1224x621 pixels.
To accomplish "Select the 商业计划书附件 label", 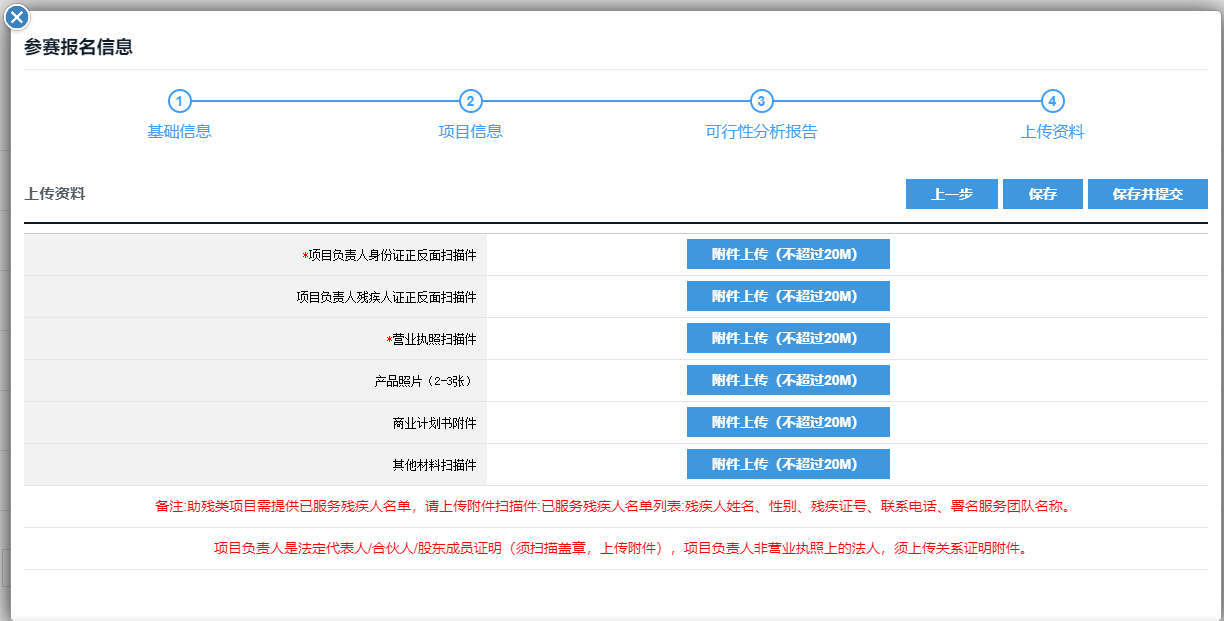I will click(x=435, y=423).
